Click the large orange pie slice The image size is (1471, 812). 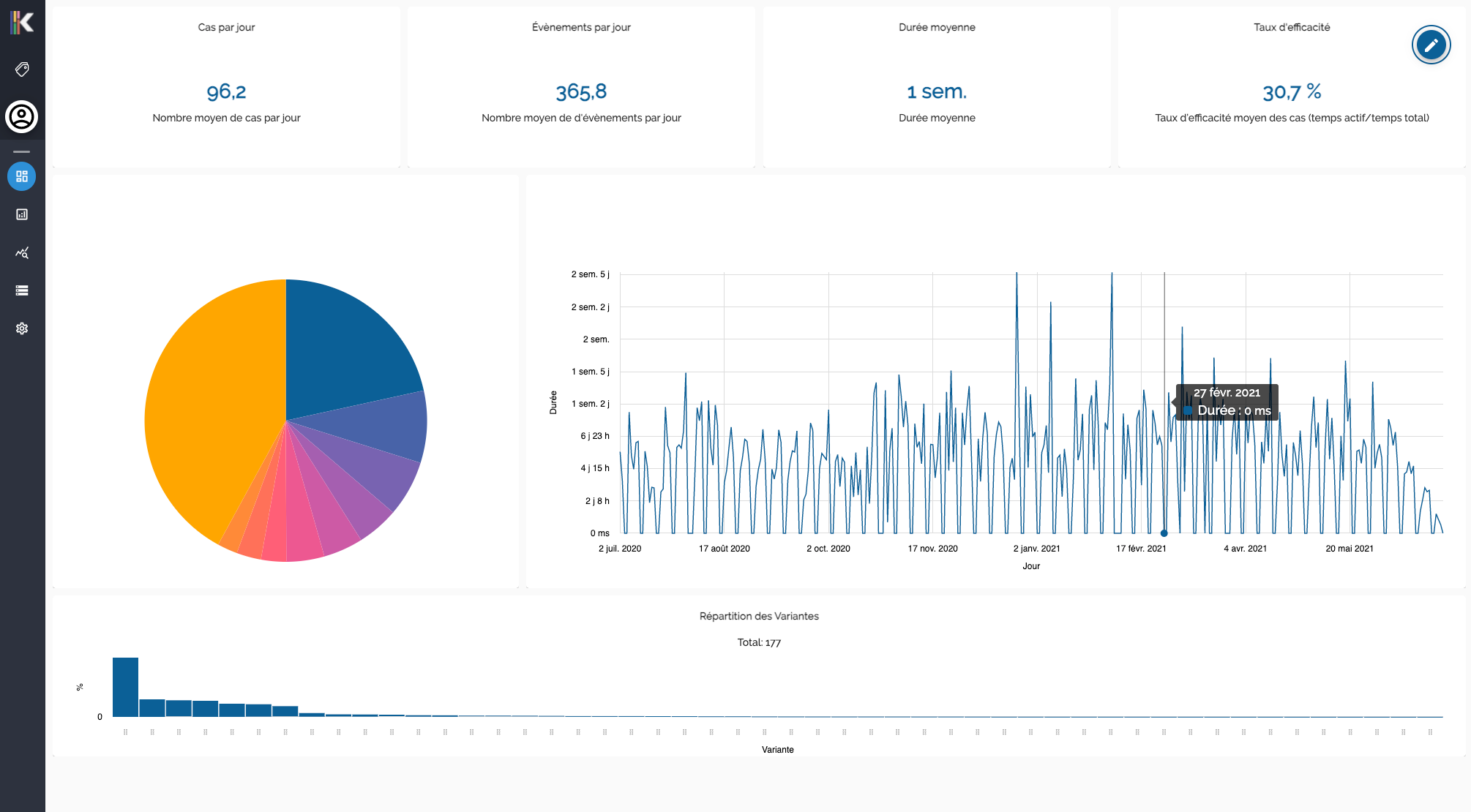pos(212,410)
